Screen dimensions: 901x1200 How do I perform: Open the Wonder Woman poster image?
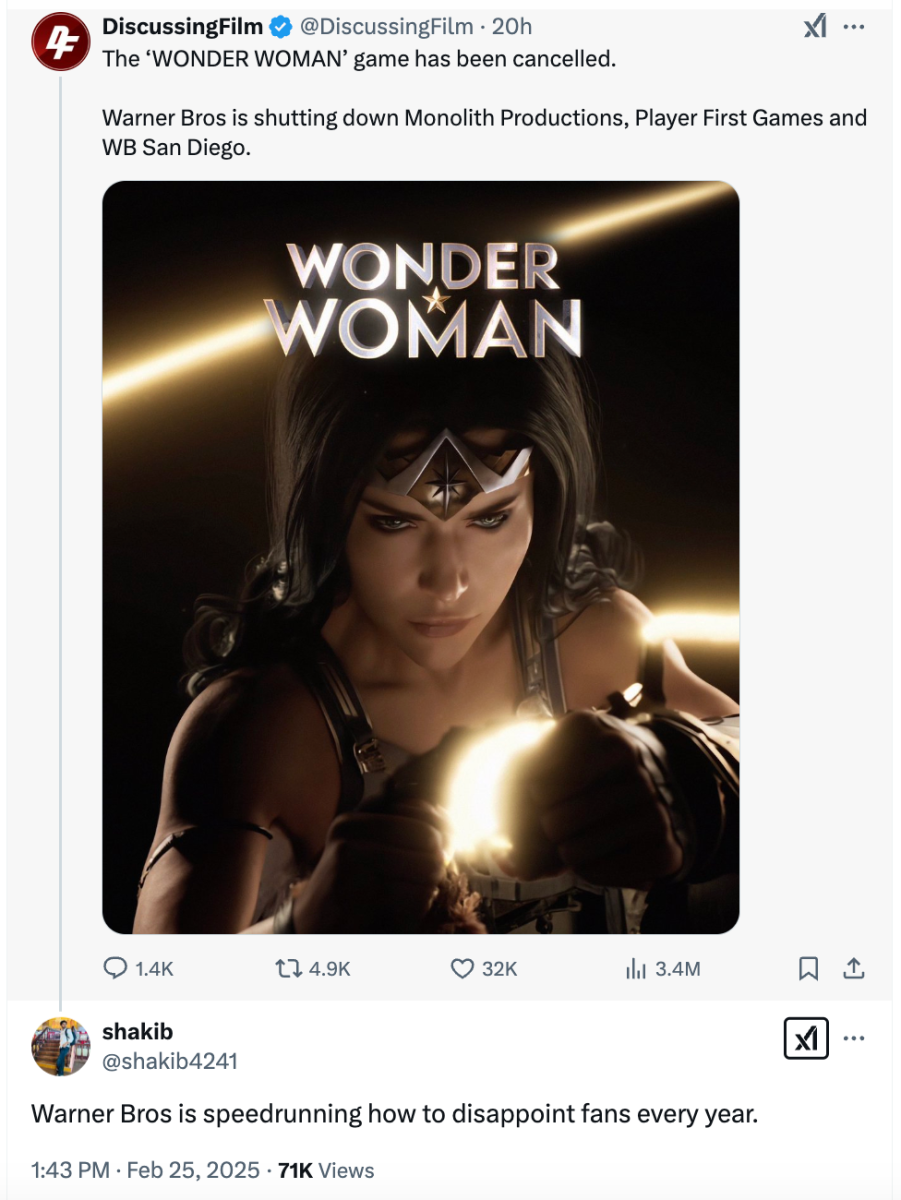420,557
